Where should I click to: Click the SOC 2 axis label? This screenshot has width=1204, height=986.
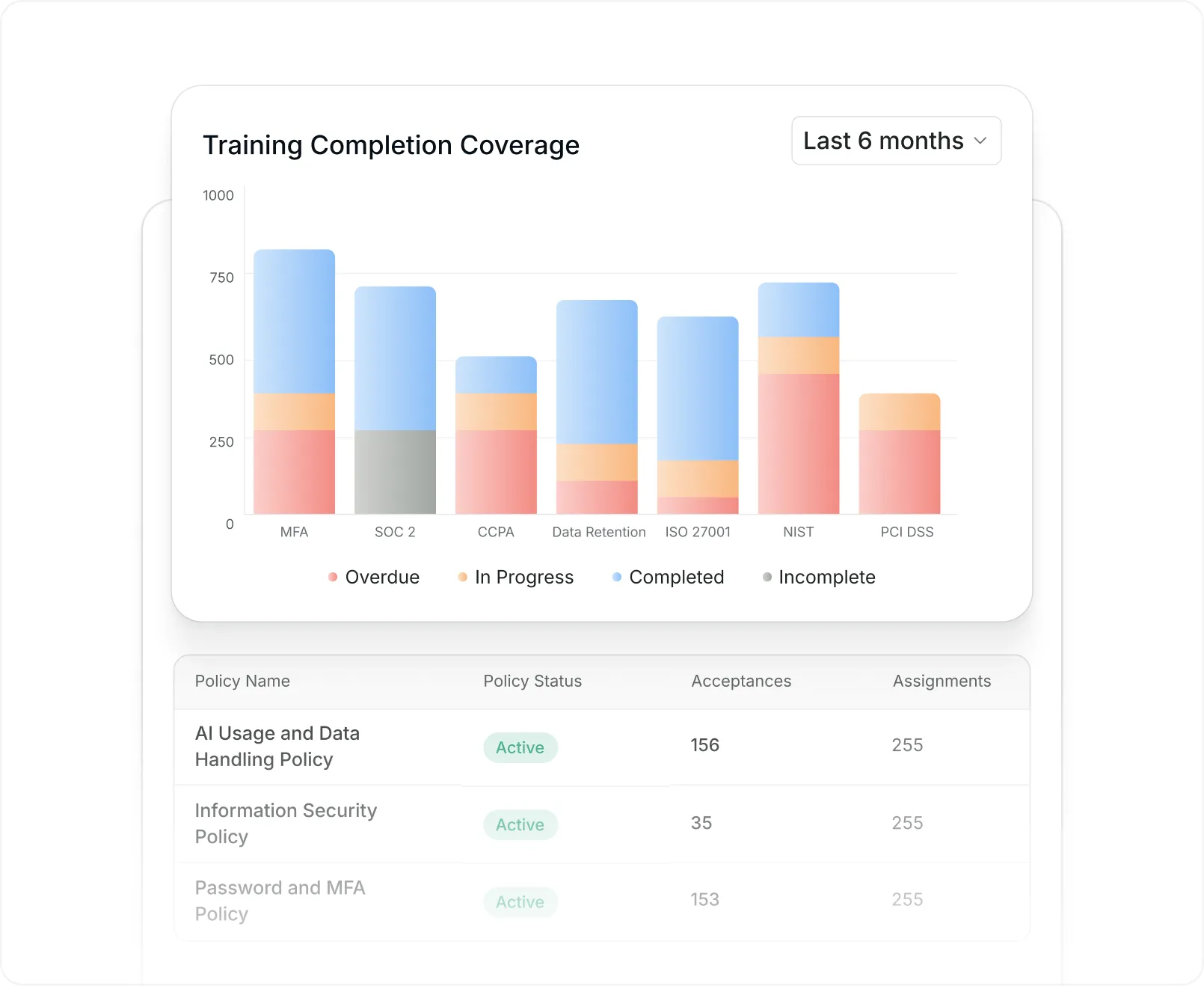pos(395,532)
